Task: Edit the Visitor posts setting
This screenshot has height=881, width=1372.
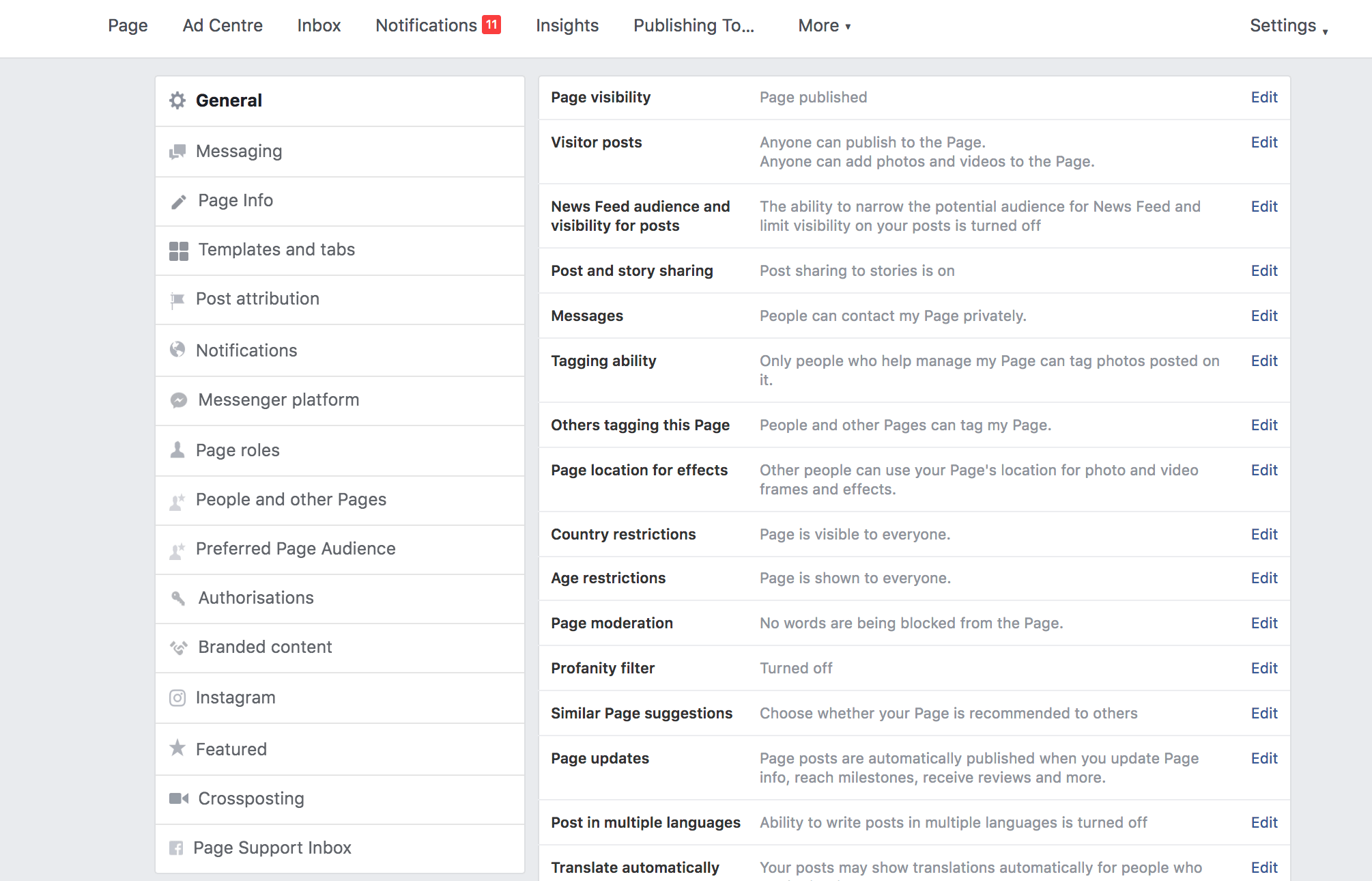Action: coord(1264,142)
